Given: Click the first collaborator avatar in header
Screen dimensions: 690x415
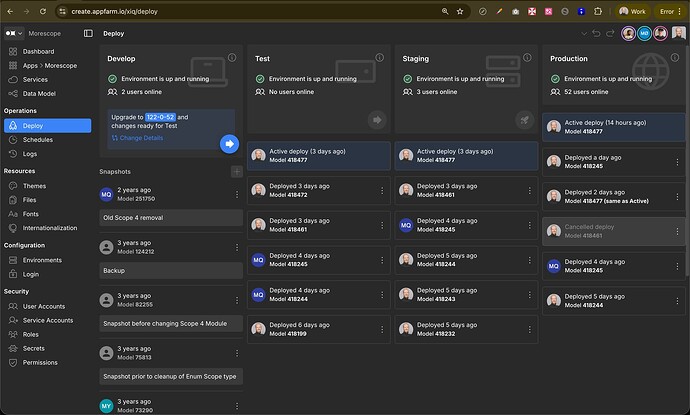Looking at the screenshot, I should click(628, 33).
